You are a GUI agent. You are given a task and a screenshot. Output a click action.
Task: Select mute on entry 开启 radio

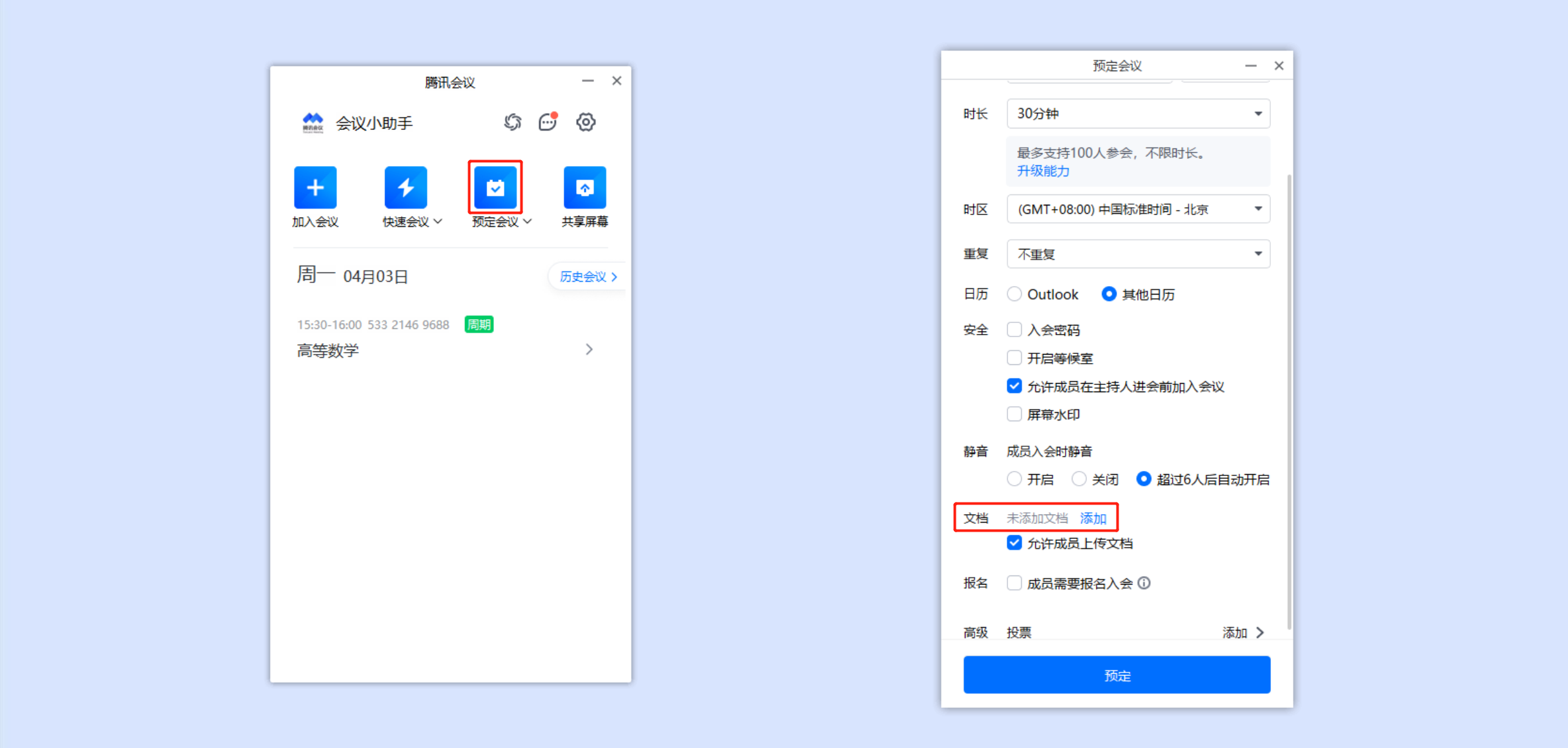[1014, 479]
